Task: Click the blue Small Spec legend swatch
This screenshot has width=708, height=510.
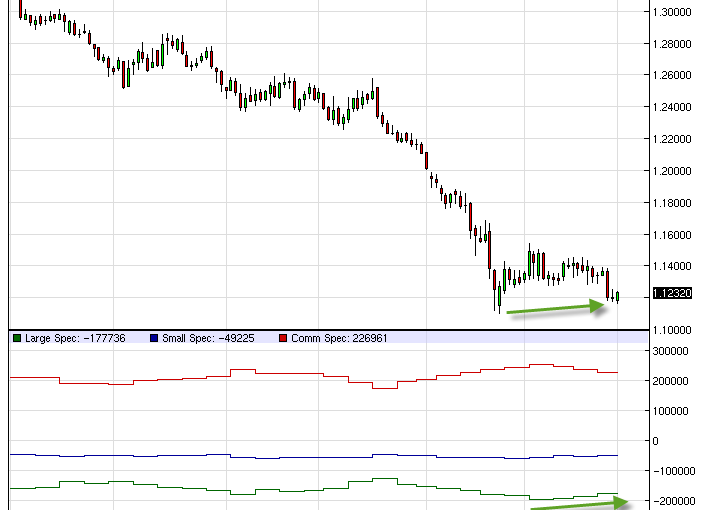Action: pos(154,338)
